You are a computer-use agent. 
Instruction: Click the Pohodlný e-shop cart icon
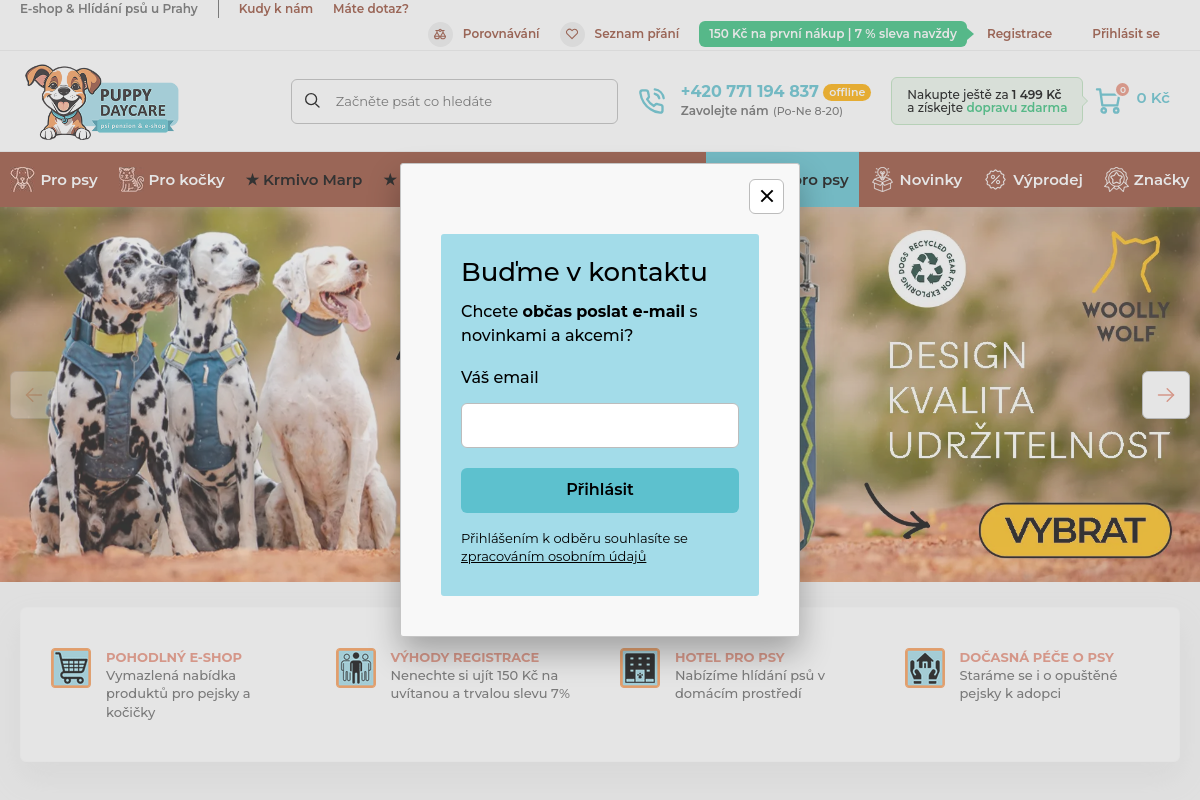(71, 668)
